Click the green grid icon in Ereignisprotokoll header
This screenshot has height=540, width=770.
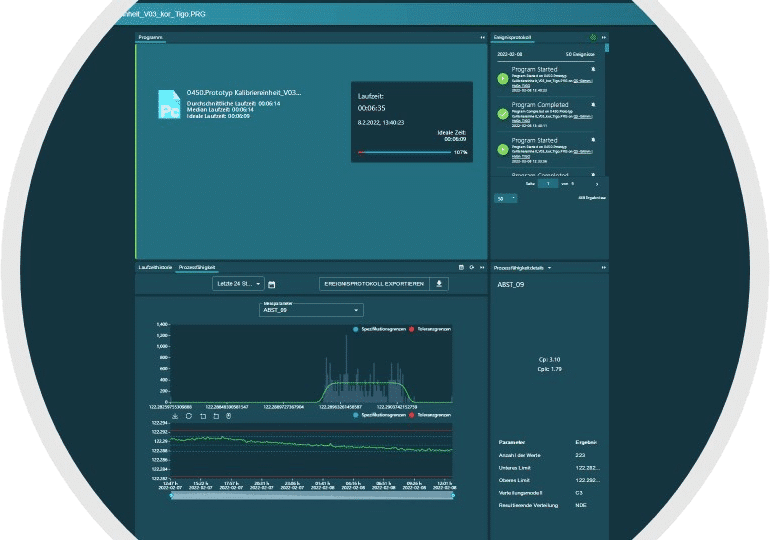(x=593, y=37)
